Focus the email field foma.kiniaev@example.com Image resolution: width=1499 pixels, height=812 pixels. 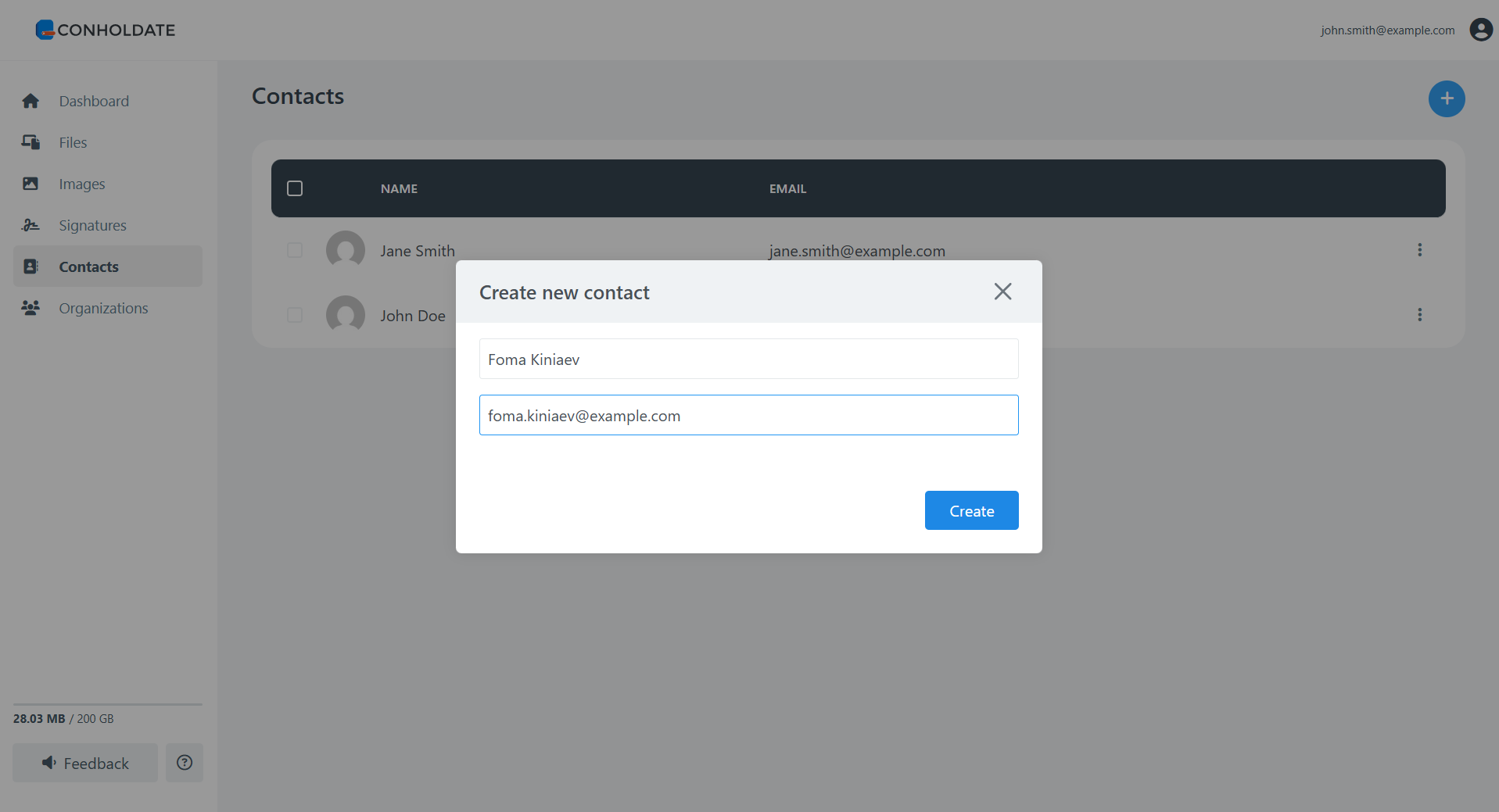748,415
